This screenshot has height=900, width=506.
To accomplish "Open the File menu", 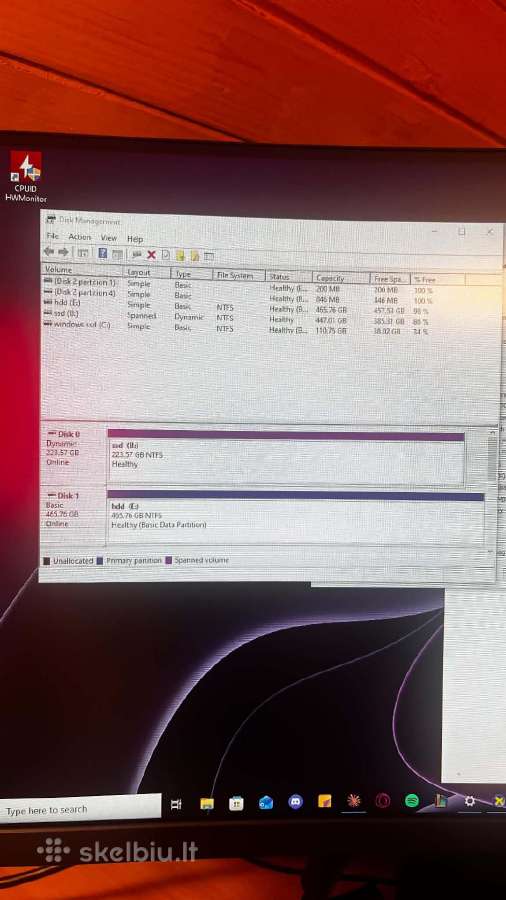I will (52, 236).
